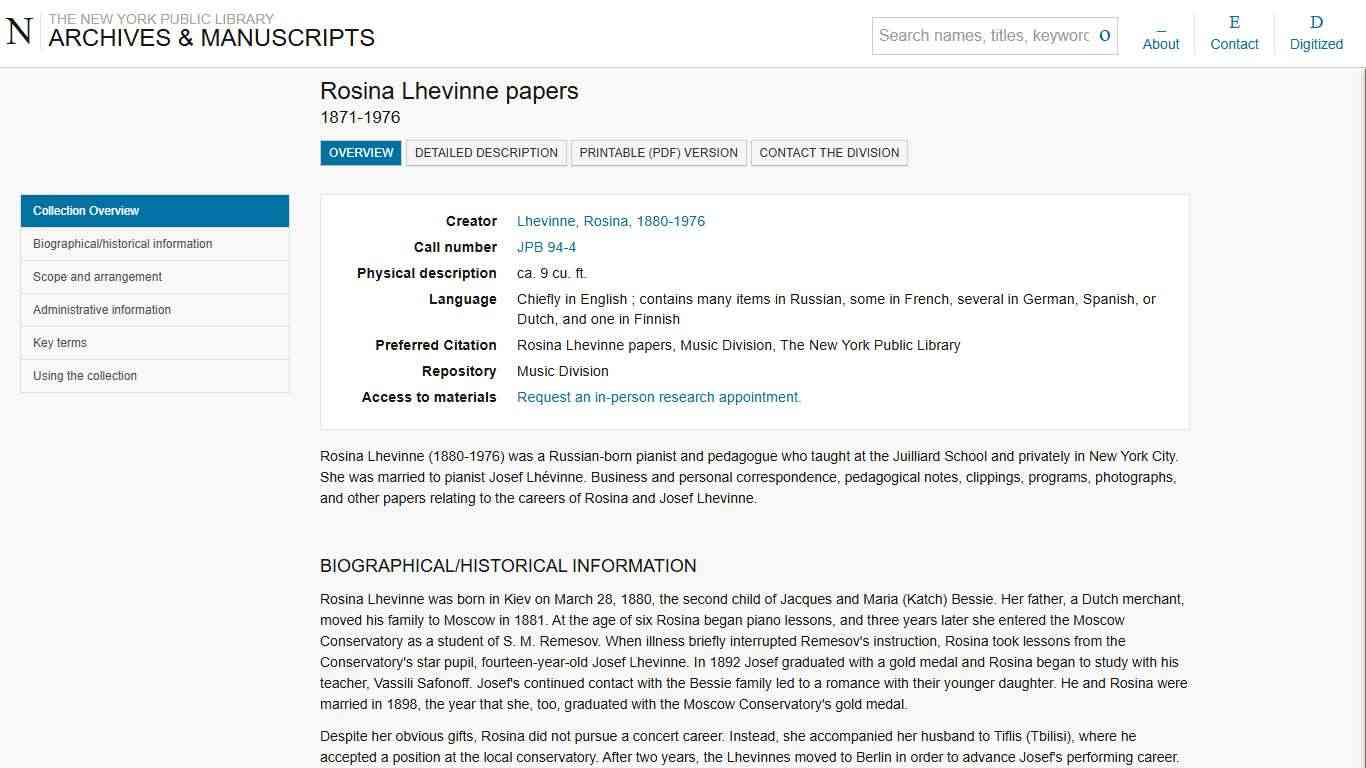Viewport: 1366px width, 768px height.
Task: Click the JPB 94-4 call number link
Action: (x=546, y=247)
